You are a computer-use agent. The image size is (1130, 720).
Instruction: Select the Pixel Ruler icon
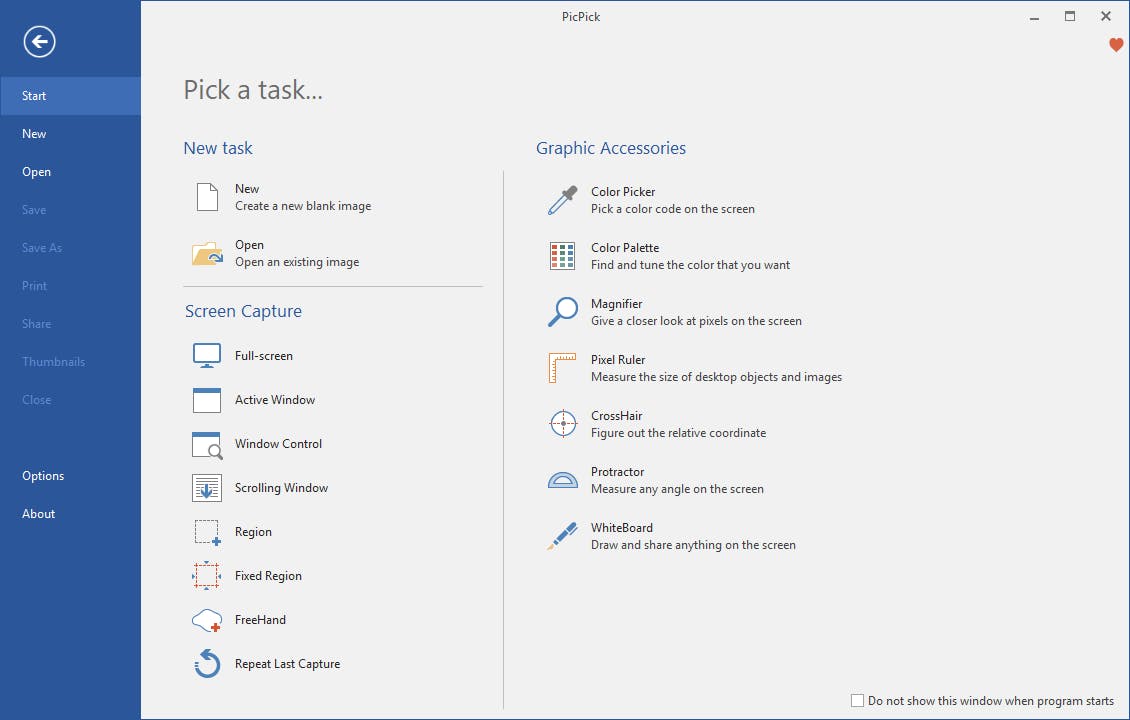(x=563, y=368)
